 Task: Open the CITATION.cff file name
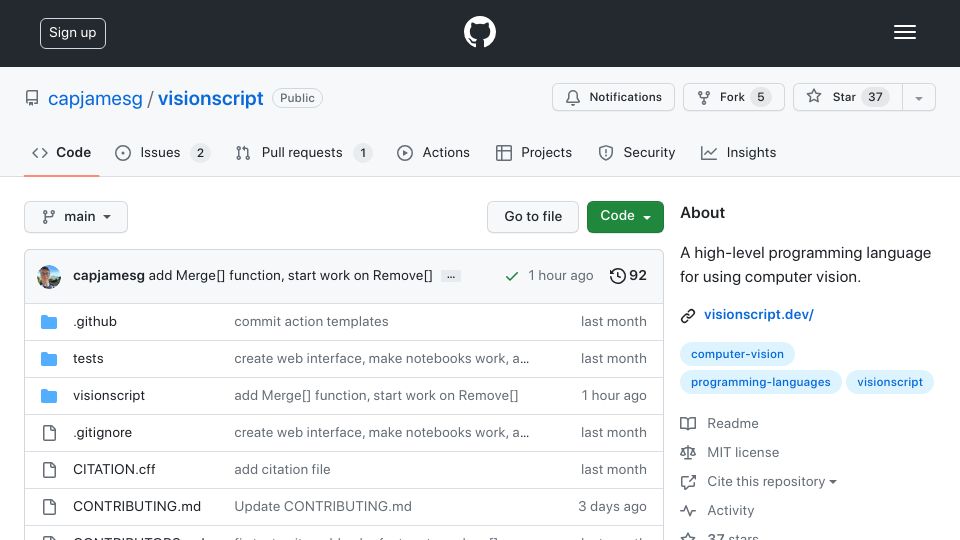(x=114, y=470)
